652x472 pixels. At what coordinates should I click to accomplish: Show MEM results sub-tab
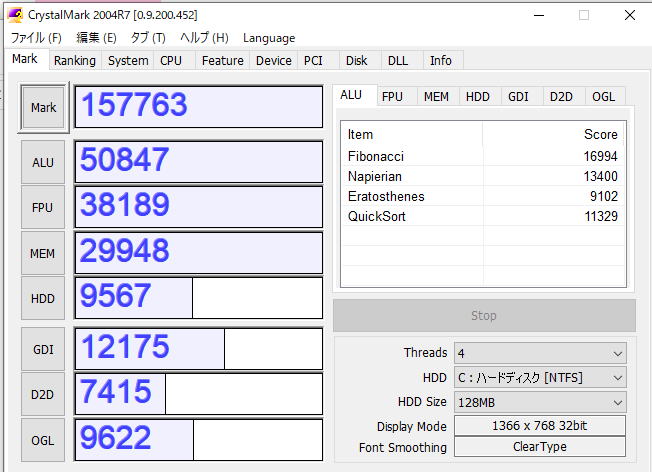point(436,96)
